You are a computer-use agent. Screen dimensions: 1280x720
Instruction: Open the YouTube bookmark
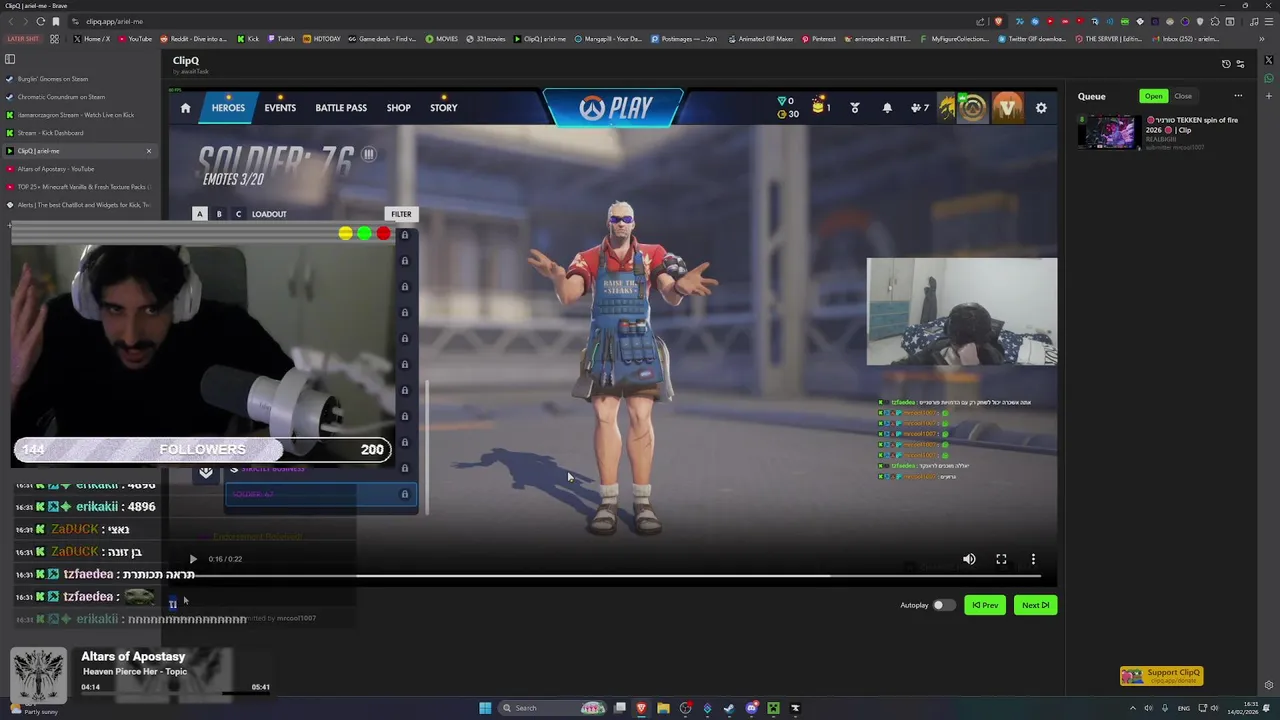click(x=135, y=39)
